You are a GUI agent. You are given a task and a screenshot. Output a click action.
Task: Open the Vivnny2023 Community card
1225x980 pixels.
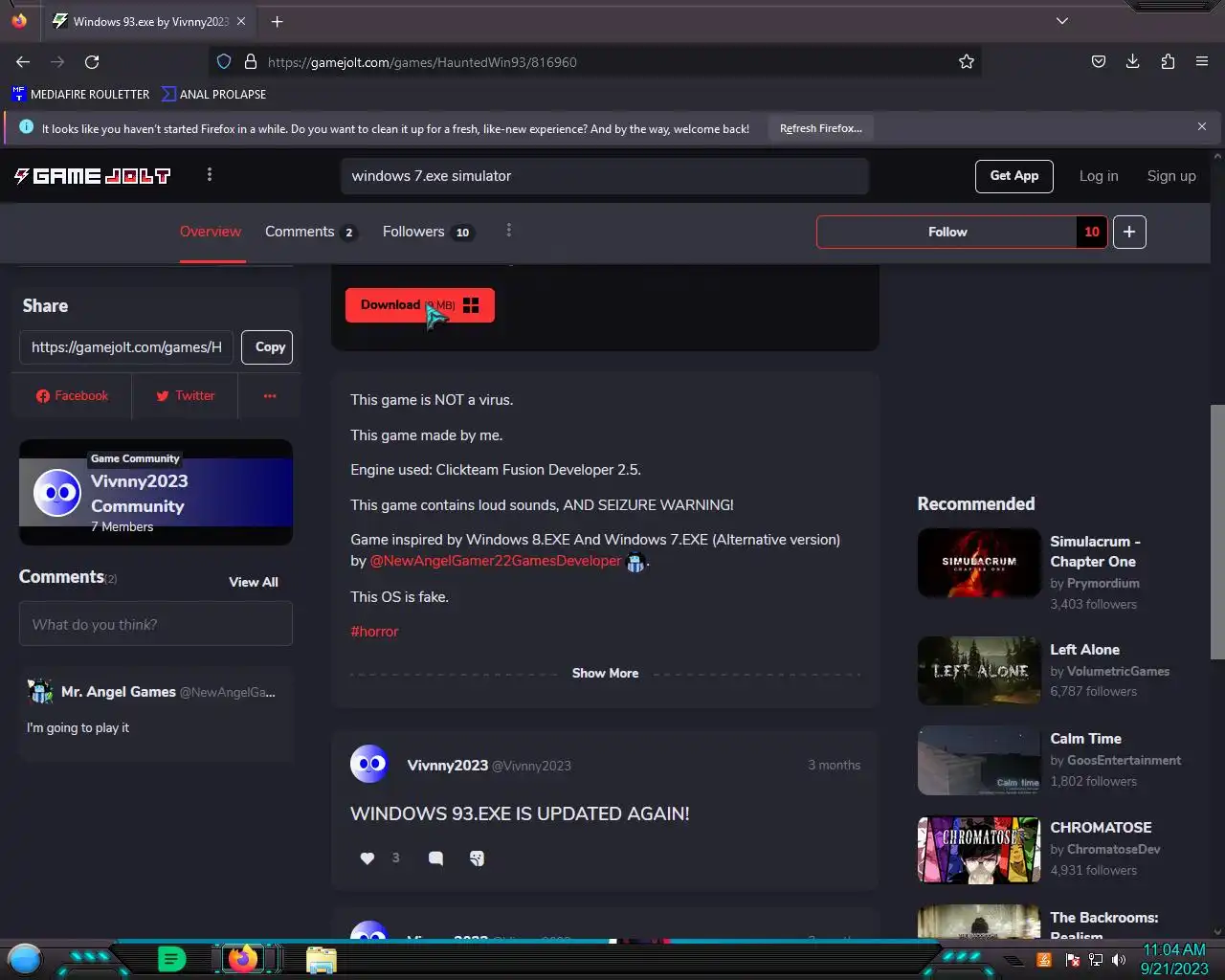(156, 492)
